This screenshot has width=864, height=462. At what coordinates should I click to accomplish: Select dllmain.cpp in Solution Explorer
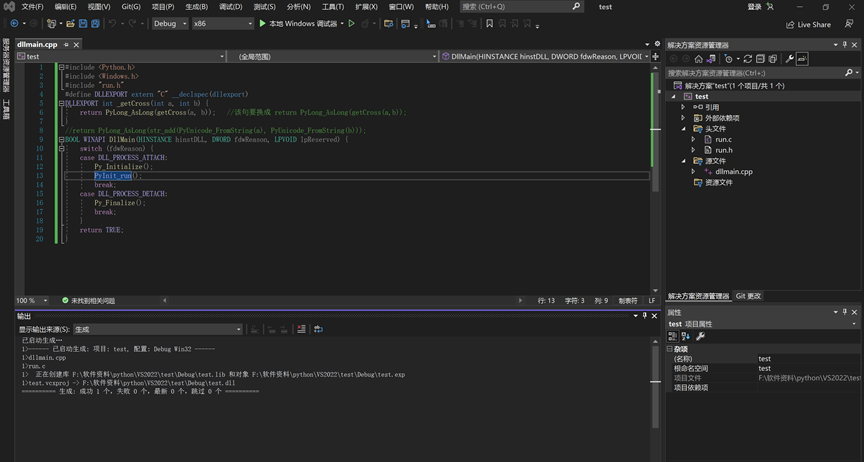tap(733, 171)
